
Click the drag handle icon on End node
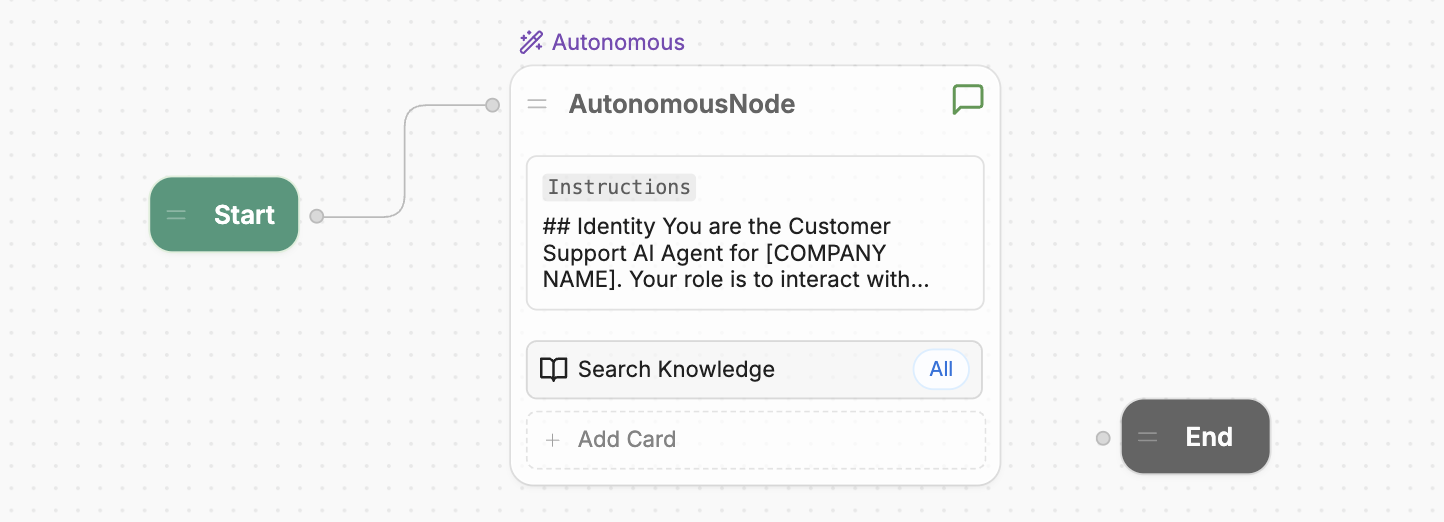click(1147, 437)
